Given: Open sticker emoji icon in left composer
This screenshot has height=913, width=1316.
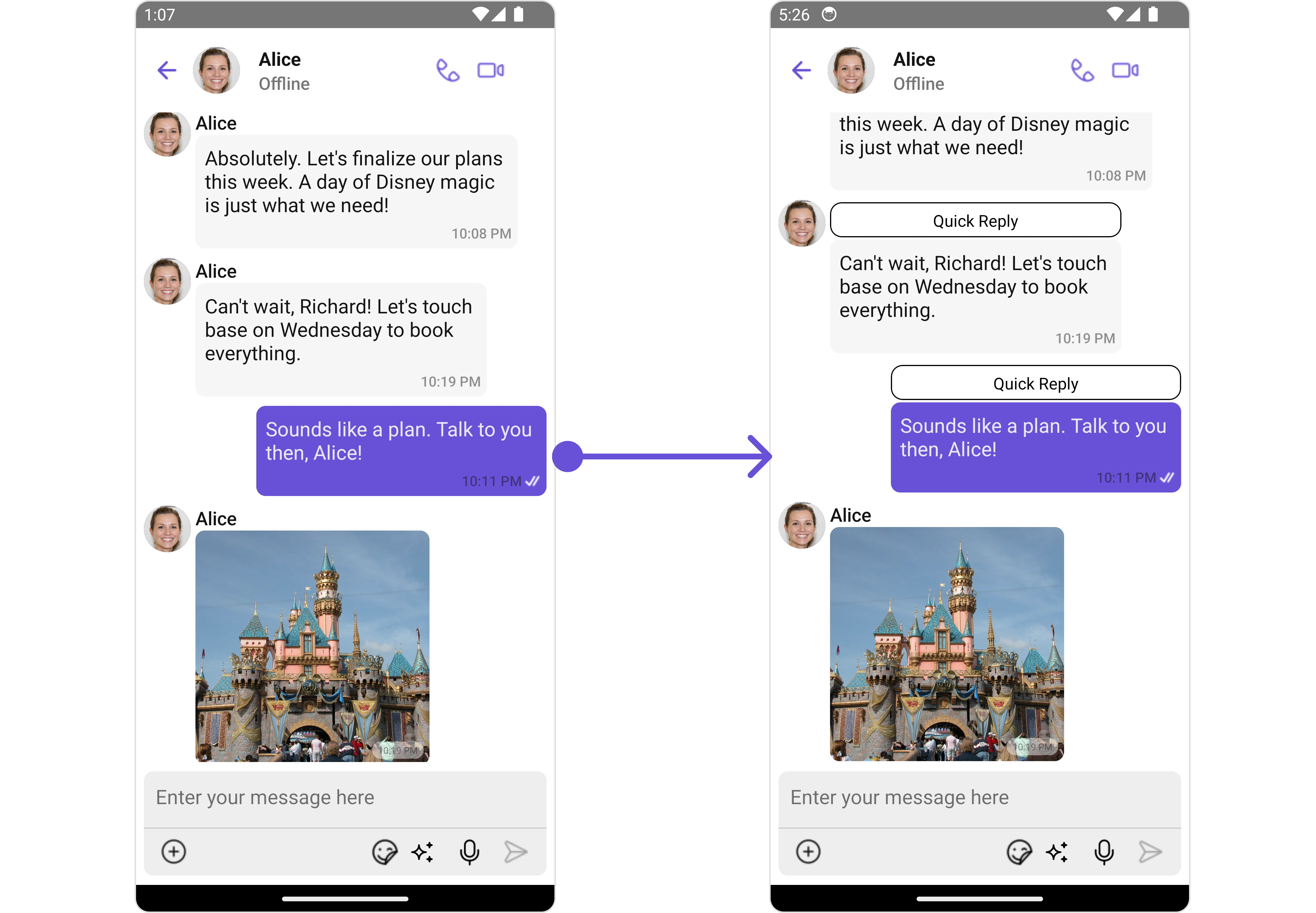Looking at the screenshot, I should [384, 852].
